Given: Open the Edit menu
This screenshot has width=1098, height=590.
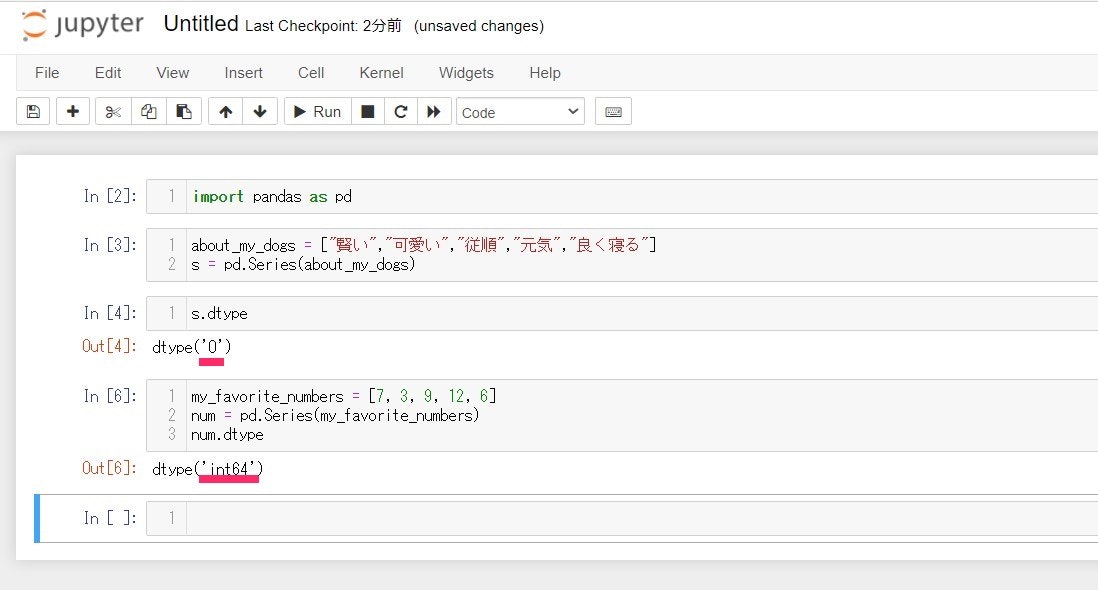Looking at the screenshot, I should click(x=108, y=73).
